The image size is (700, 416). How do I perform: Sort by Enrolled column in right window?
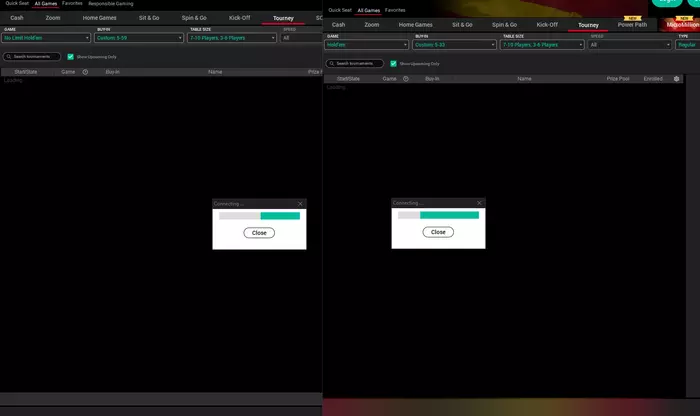click(653, 79)
